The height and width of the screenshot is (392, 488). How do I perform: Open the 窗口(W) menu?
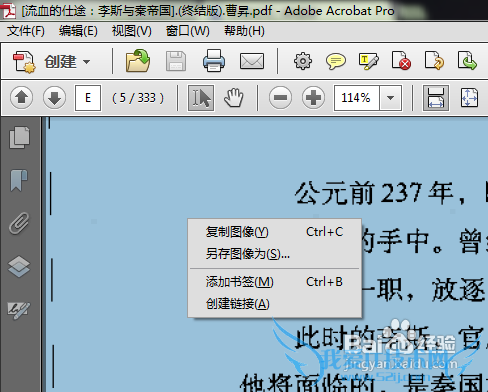point(188,31)
